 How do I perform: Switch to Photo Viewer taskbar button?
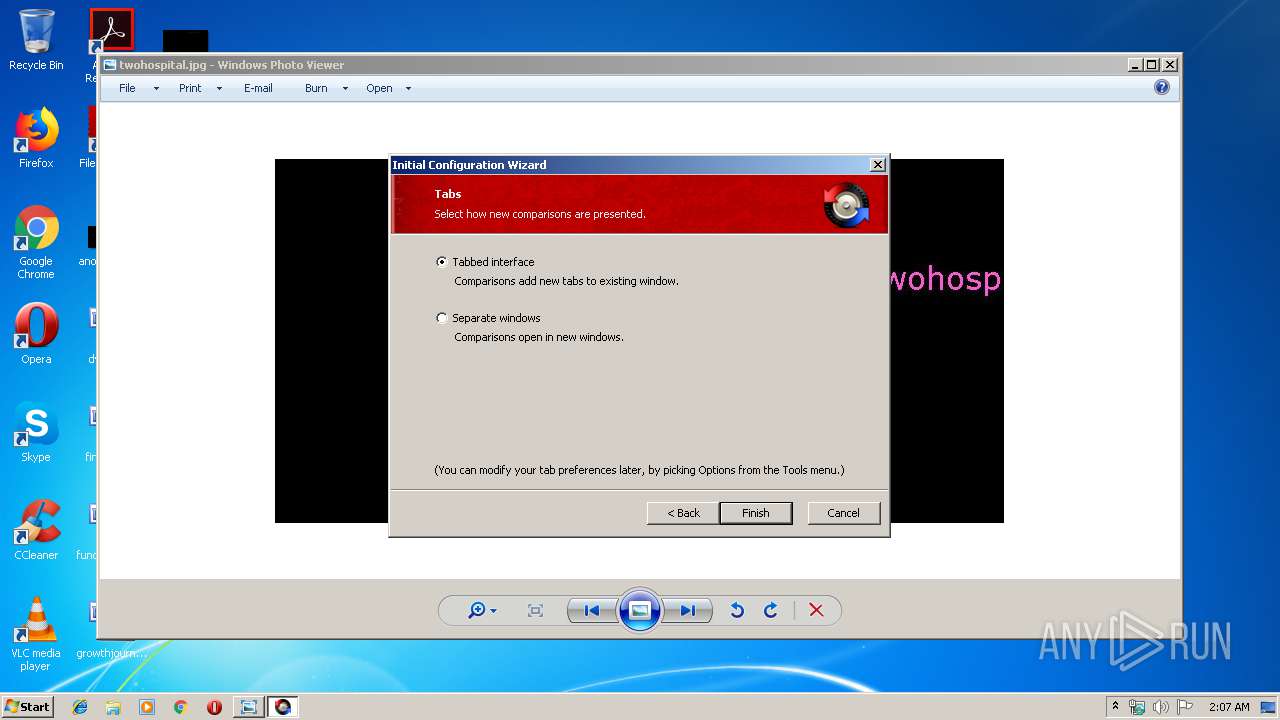pos(248,707)
